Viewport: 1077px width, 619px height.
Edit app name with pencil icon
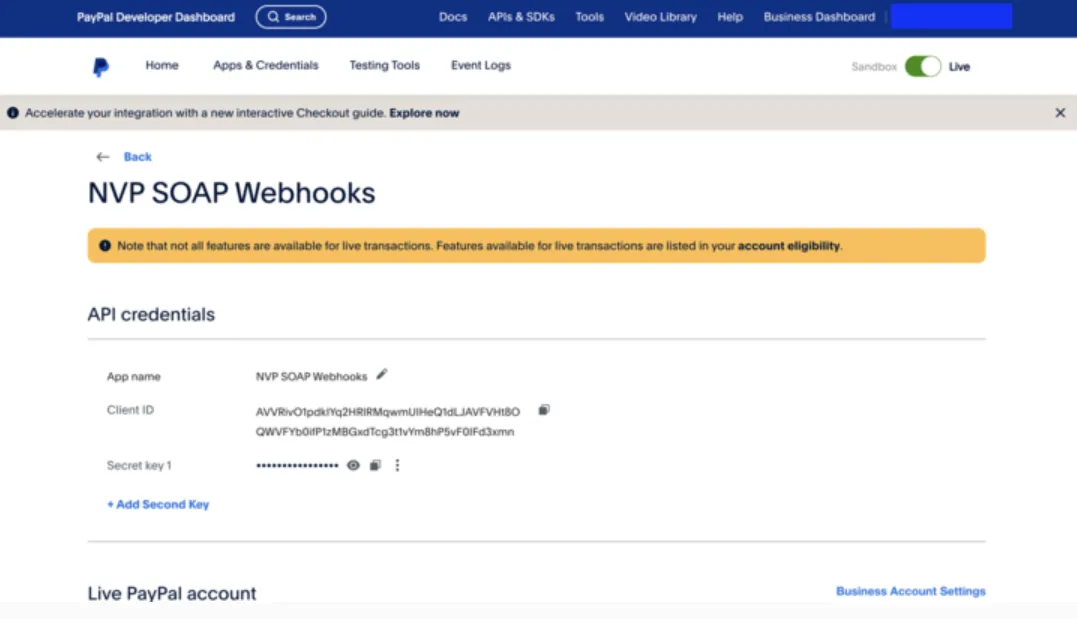click(382, 374)
